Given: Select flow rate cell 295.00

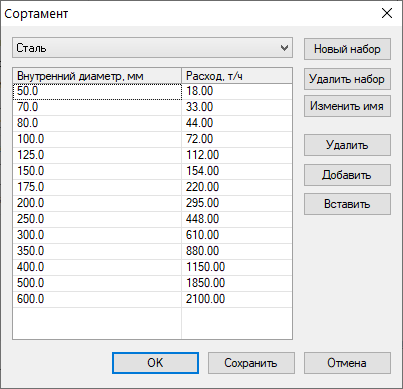Looking at the screenshot, I should click(237, 203).
